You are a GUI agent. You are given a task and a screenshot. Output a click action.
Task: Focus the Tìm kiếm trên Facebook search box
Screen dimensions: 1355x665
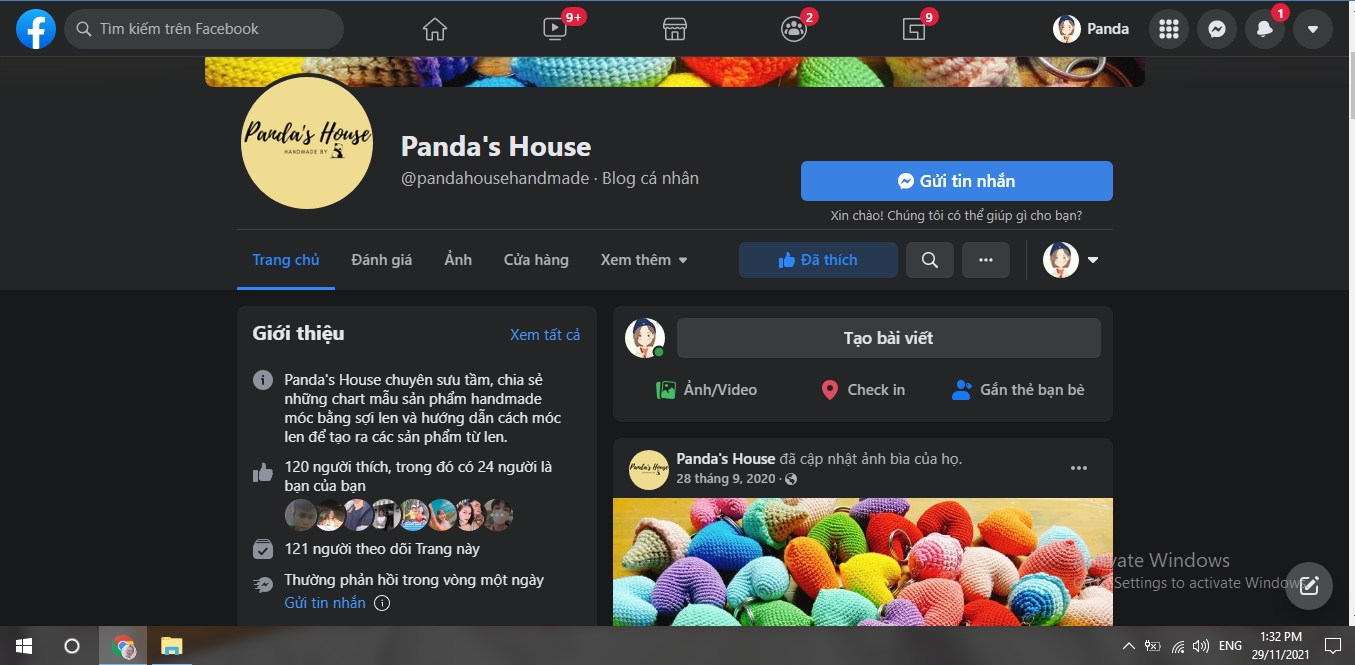coord(204,29)
